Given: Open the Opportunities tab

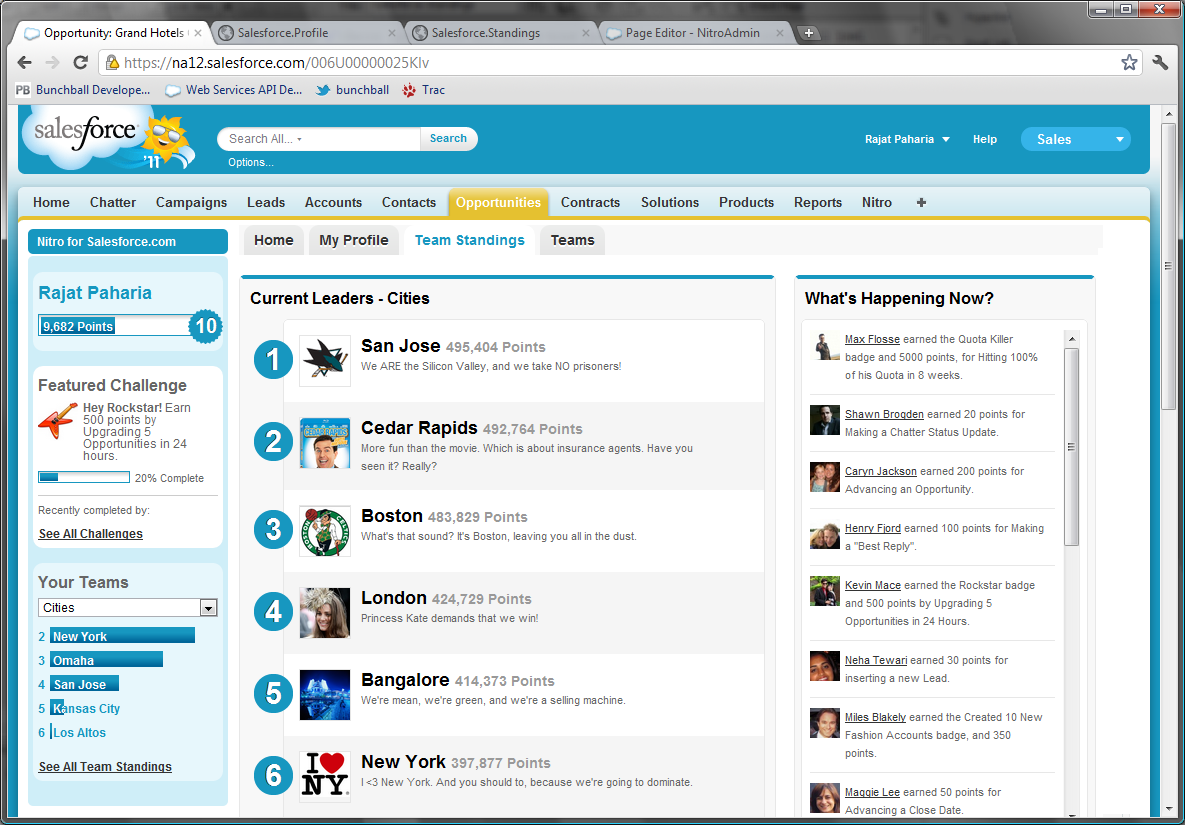Looking at the screenshot, I should click(x=498, y=202).
